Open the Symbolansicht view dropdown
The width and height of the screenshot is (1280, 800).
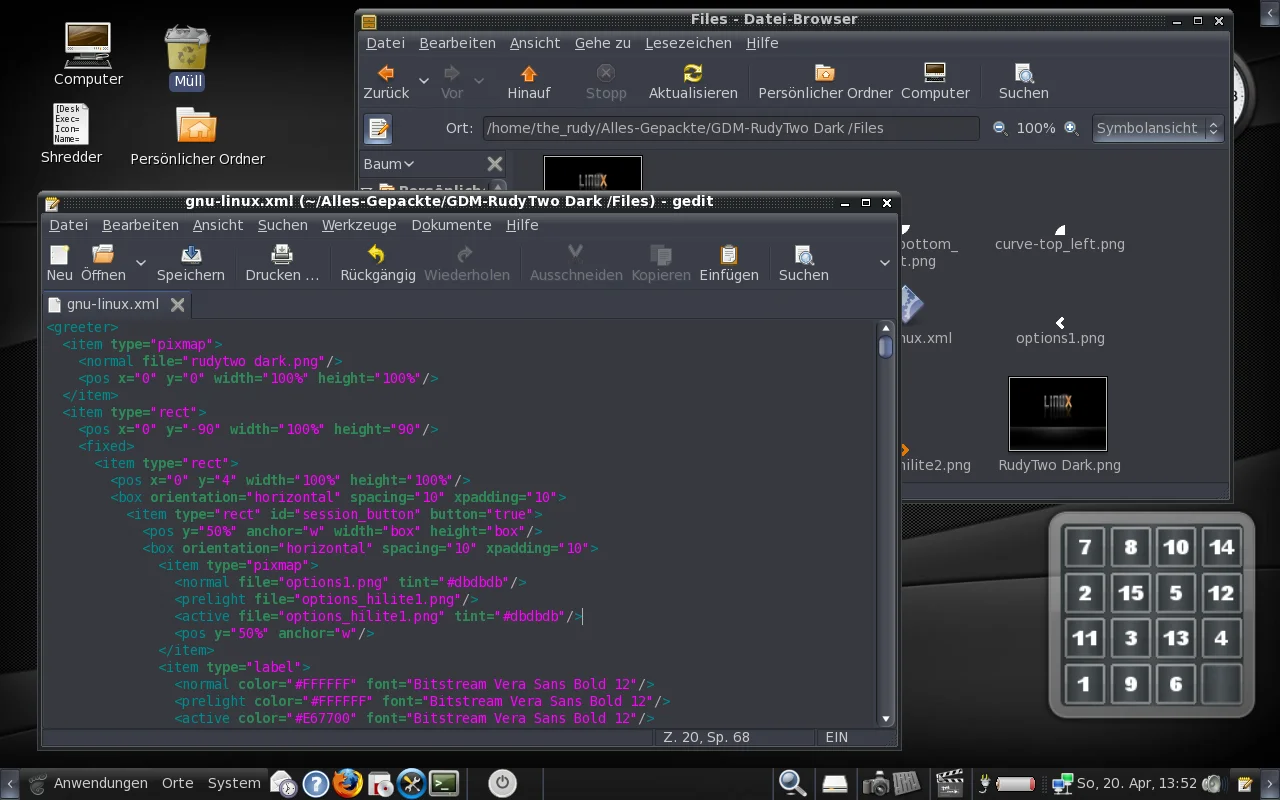[1158, 128]
